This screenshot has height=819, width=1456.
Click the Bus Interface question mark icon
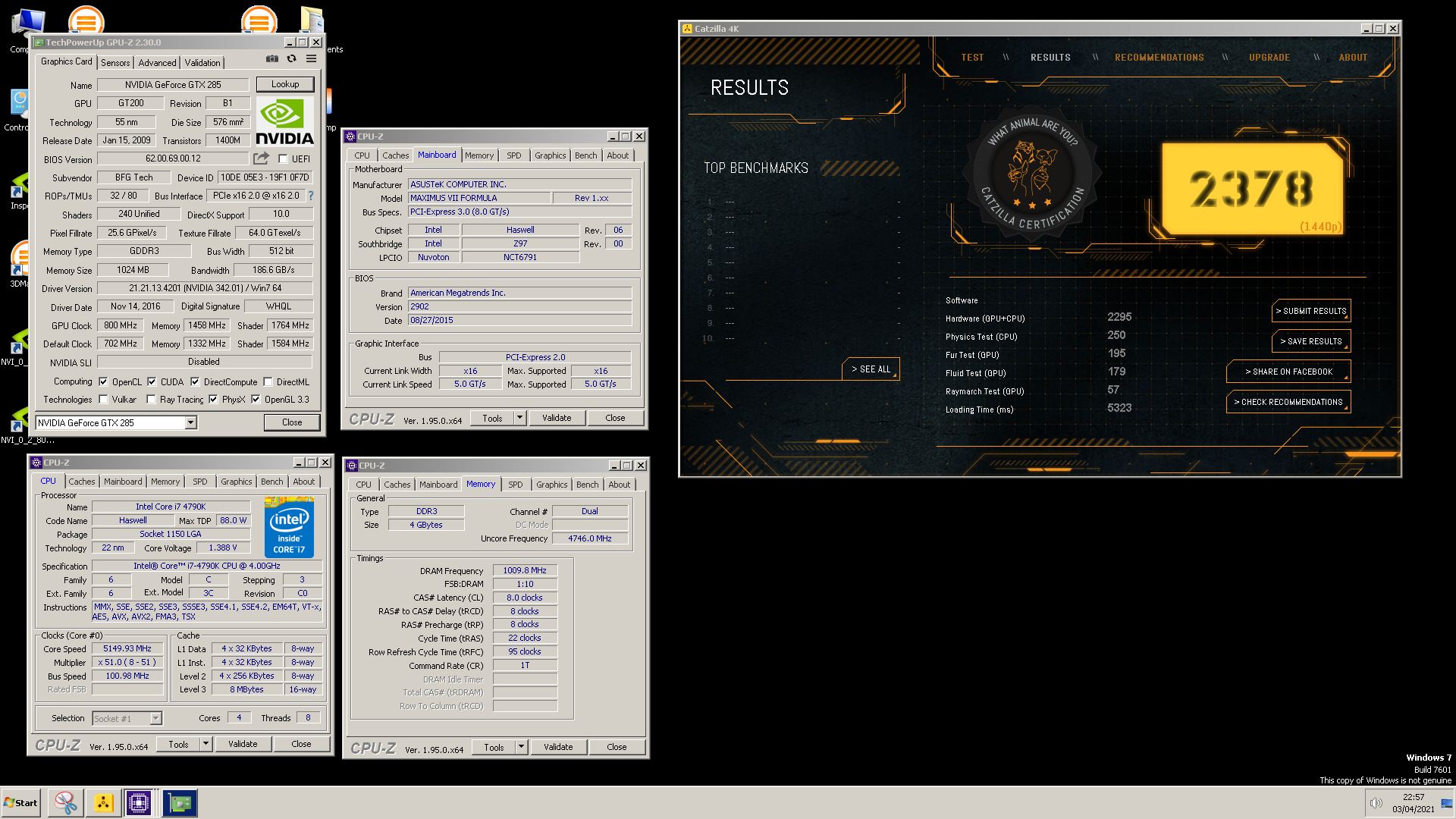click(310, 196)
